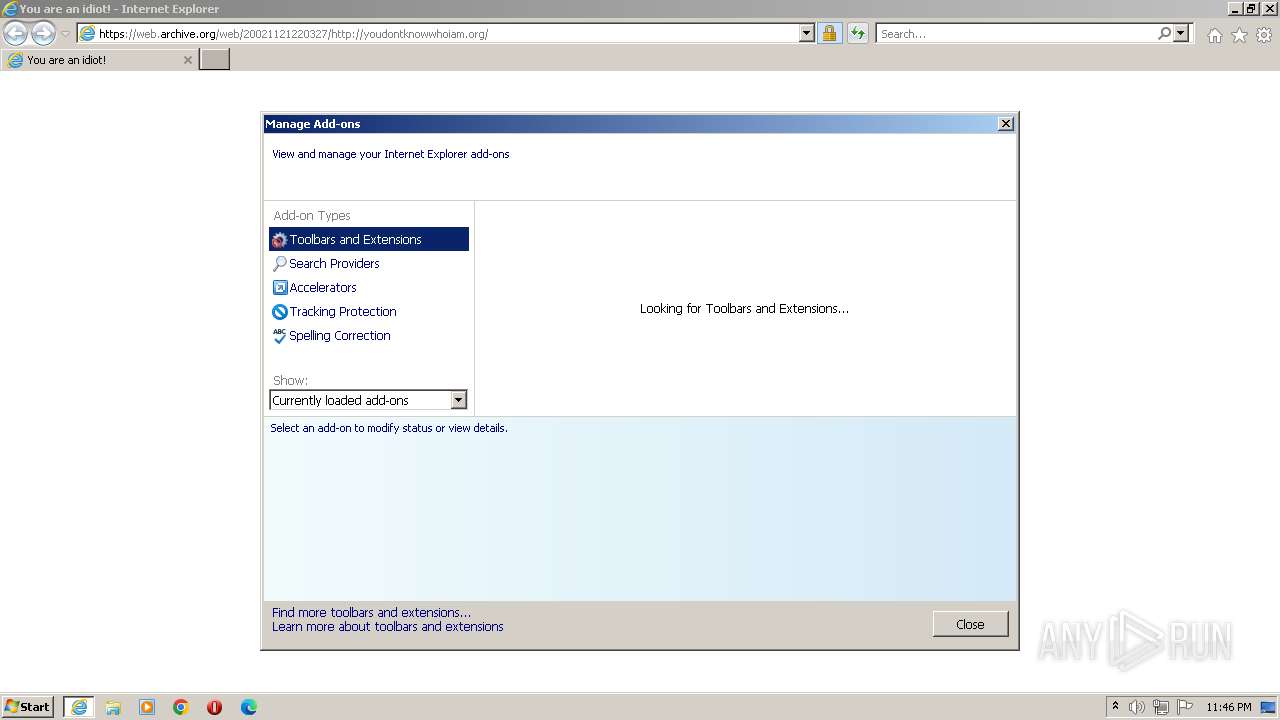Open a new tab button
Image resolution: width=1280 pixels, height=720 pixels.
pos(215,60)
